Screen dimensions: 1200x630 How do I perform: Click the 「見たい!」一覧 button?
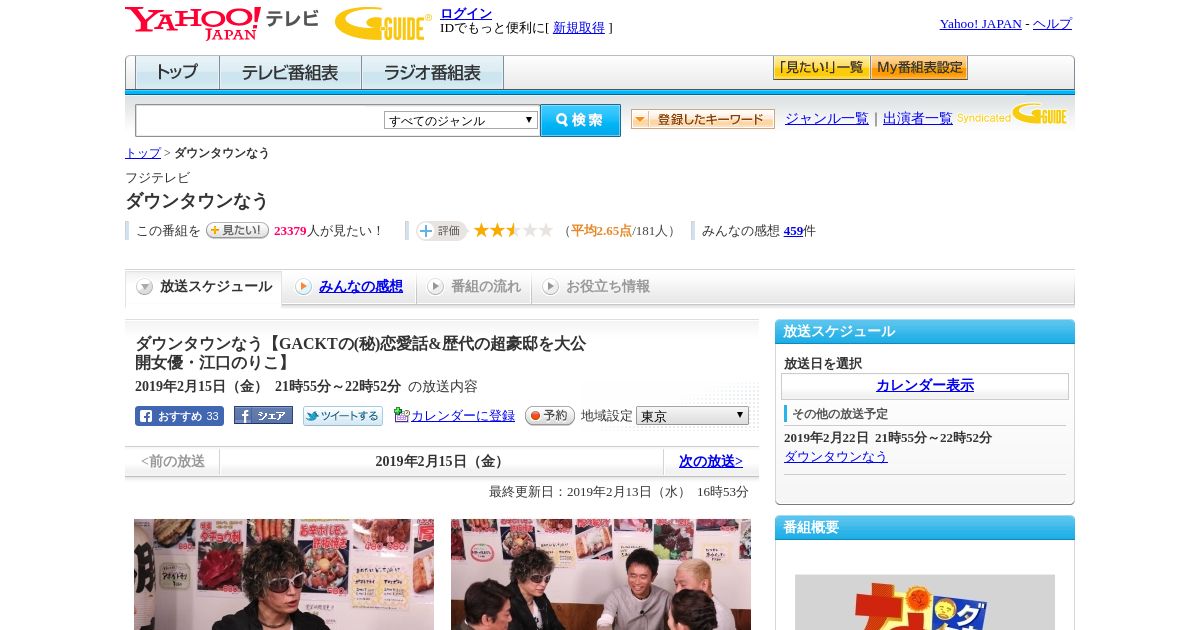coord(821,68)
